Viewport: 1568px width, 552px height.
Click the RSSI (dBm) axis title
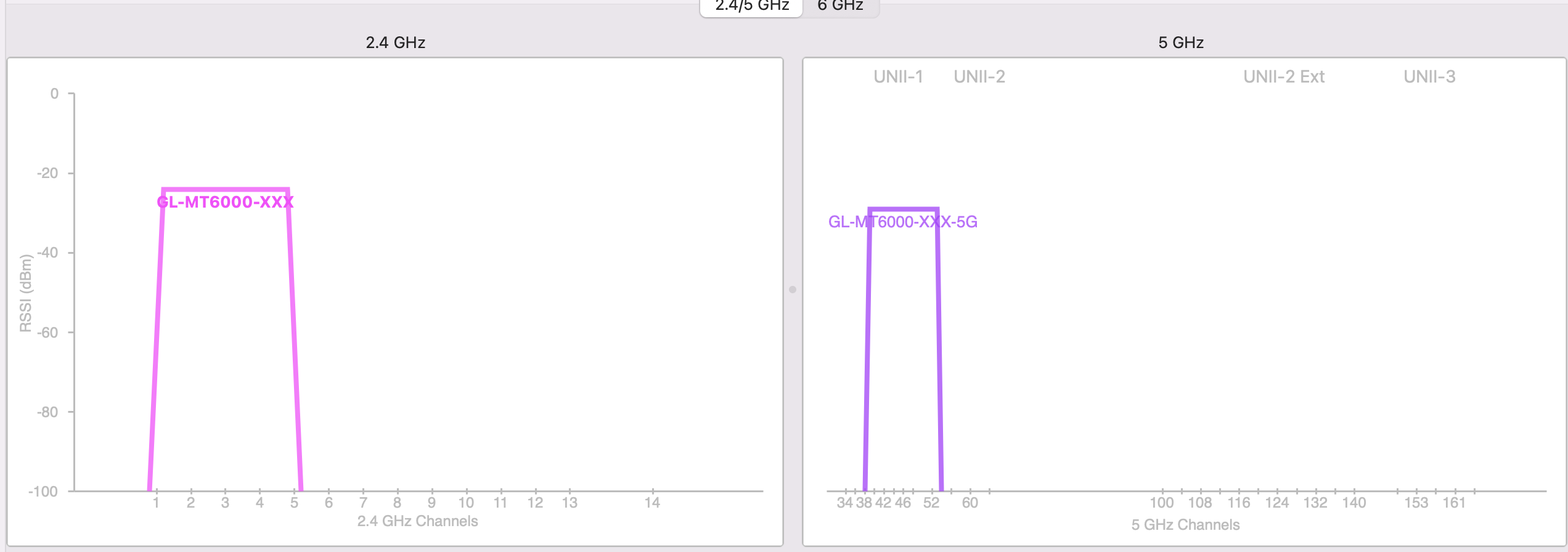point(25,293)
